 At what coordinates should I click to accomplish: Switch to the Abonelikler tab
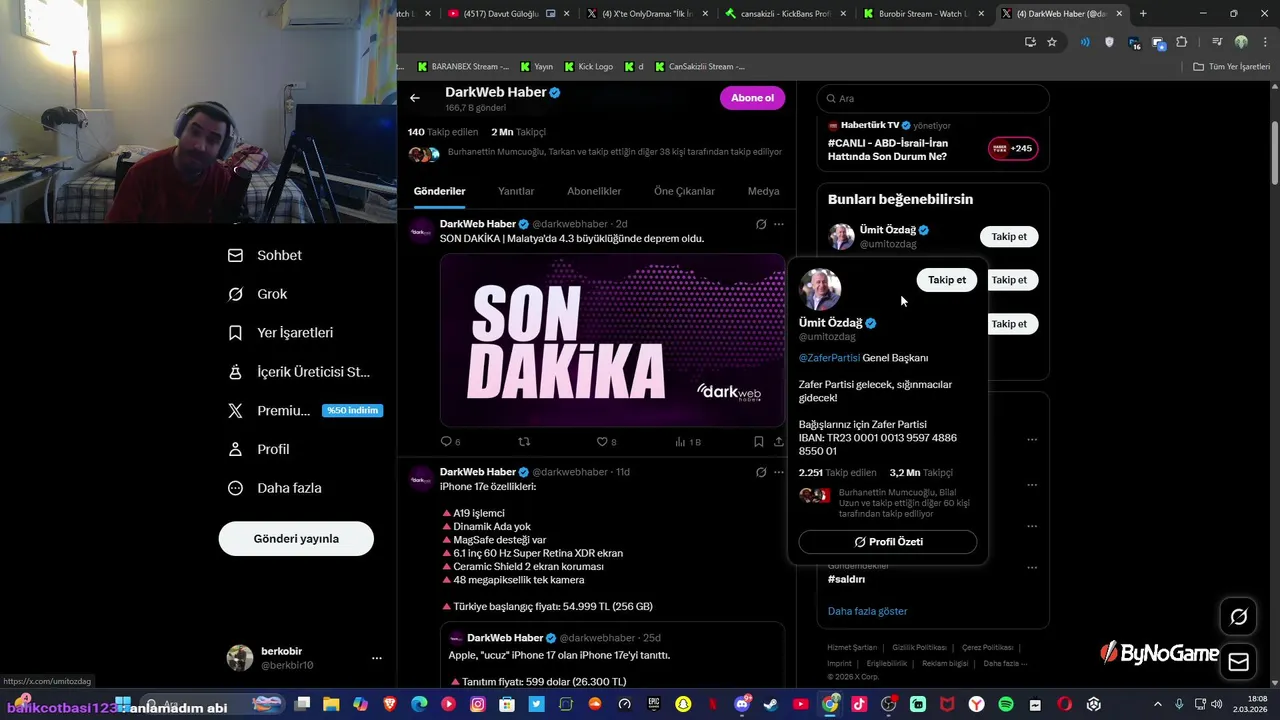594,191
